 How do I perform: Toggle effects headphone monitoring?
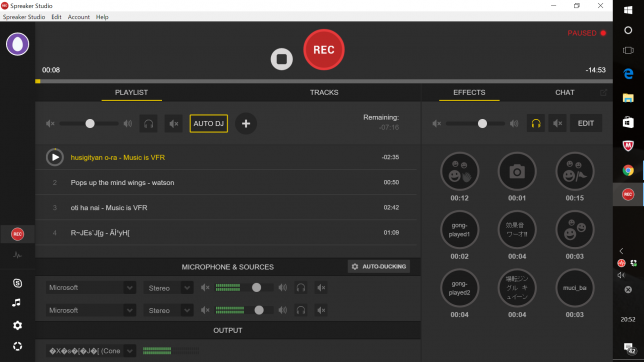[x=536, y=123]
